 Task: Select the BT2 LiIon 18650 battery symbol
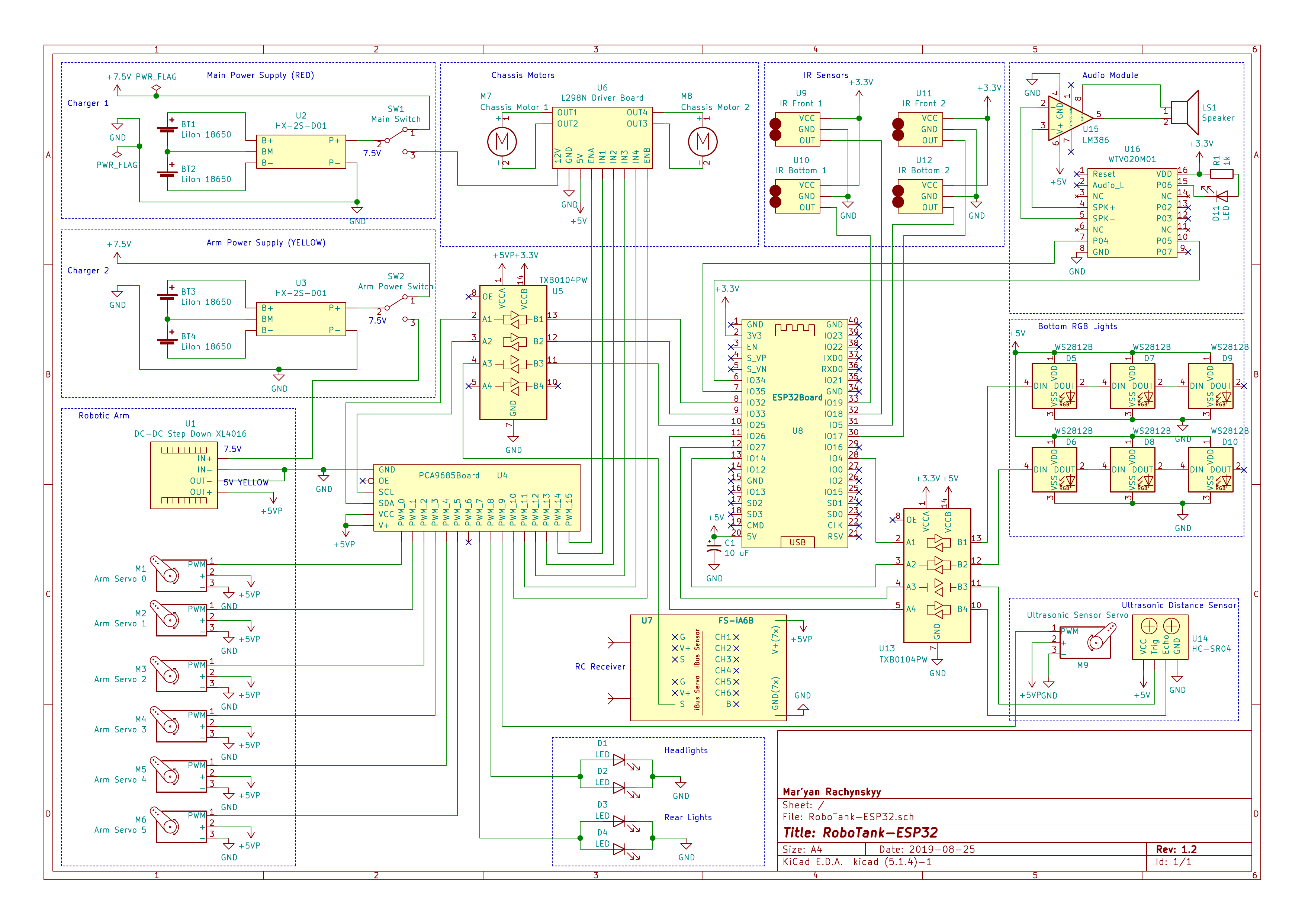click(x=167, y=174)
